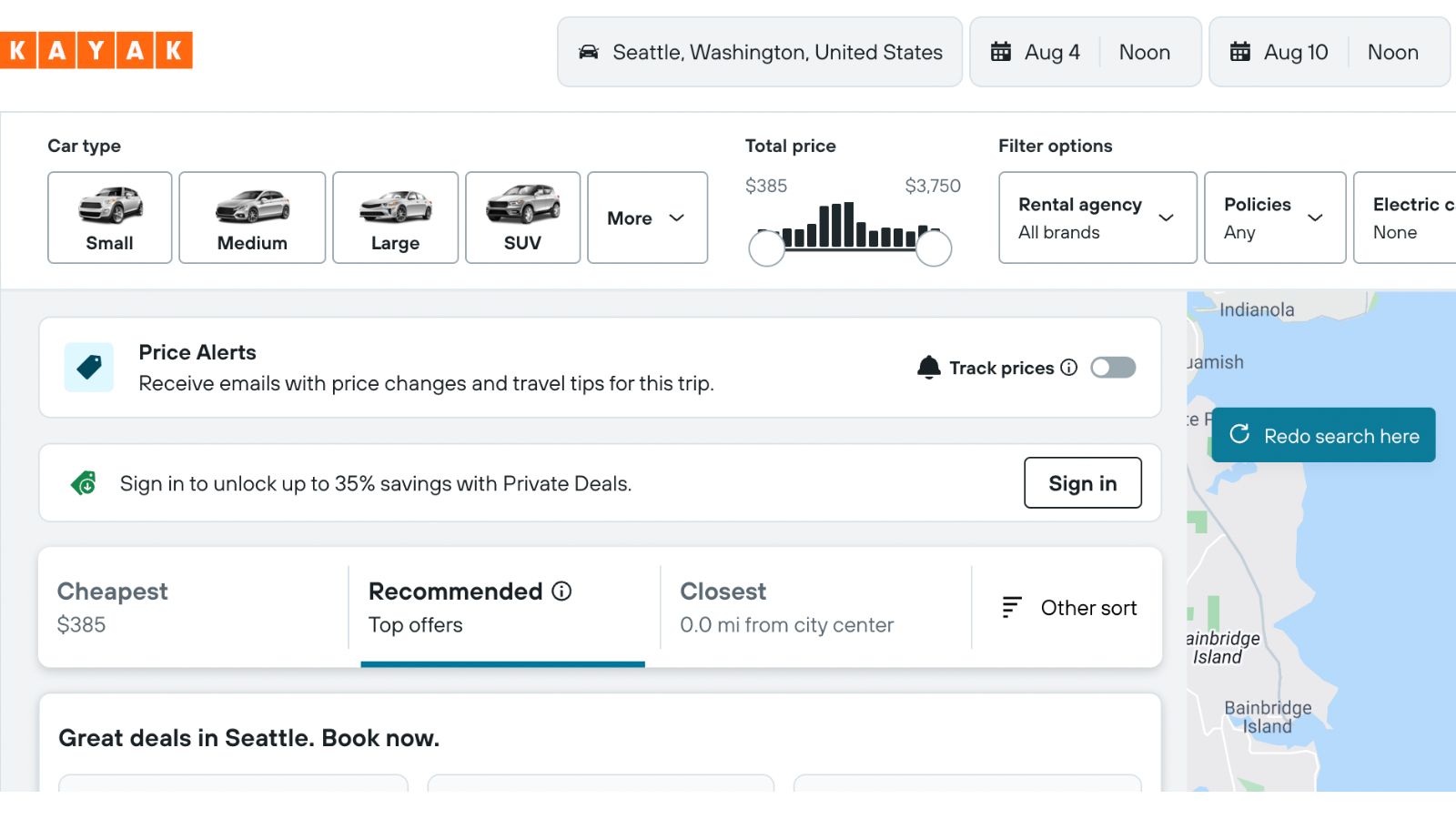Expand the More car types dropdown
The height and width of the screenshot is (819, 1456).
(x=647, y=217)
